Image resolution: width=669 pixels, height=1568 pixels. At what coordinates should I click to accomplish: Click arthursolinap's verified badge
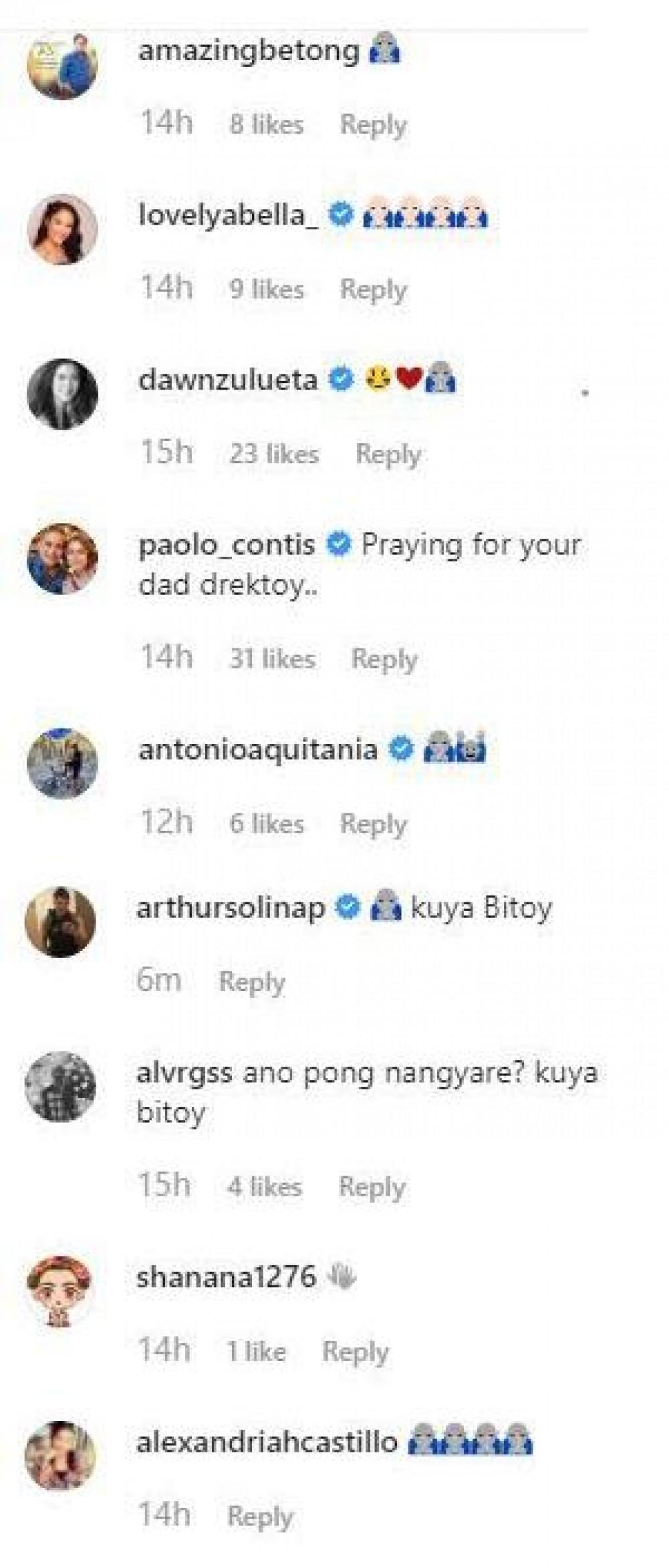(x=348, y=908)
